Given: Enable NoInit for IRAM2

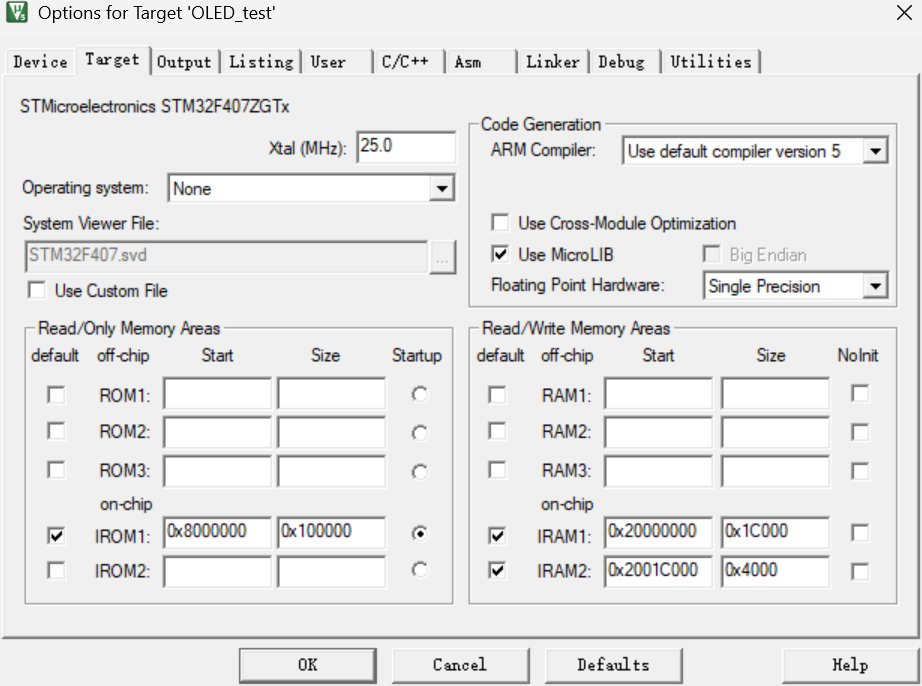Looking at the screenshot, I should 860,571.
